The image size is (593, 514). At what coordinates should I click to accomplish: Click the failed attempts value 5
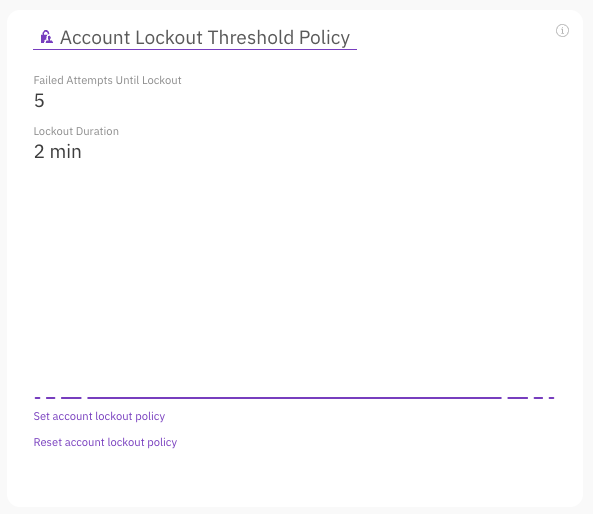point(39,101)
